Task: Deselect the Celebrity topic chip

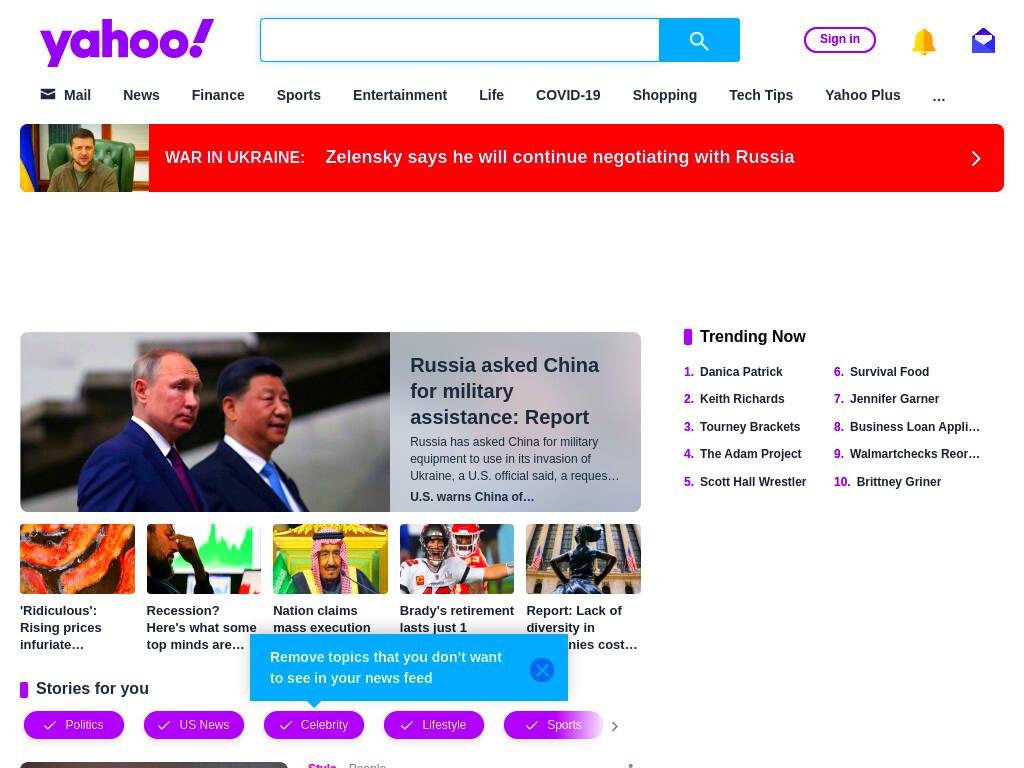Action: pos(314,725)
